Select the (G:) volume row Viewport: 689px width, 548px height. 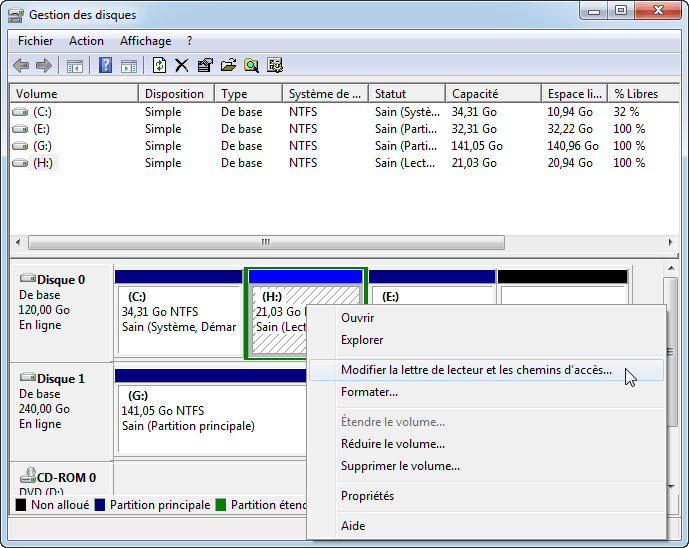pos(344,146)
